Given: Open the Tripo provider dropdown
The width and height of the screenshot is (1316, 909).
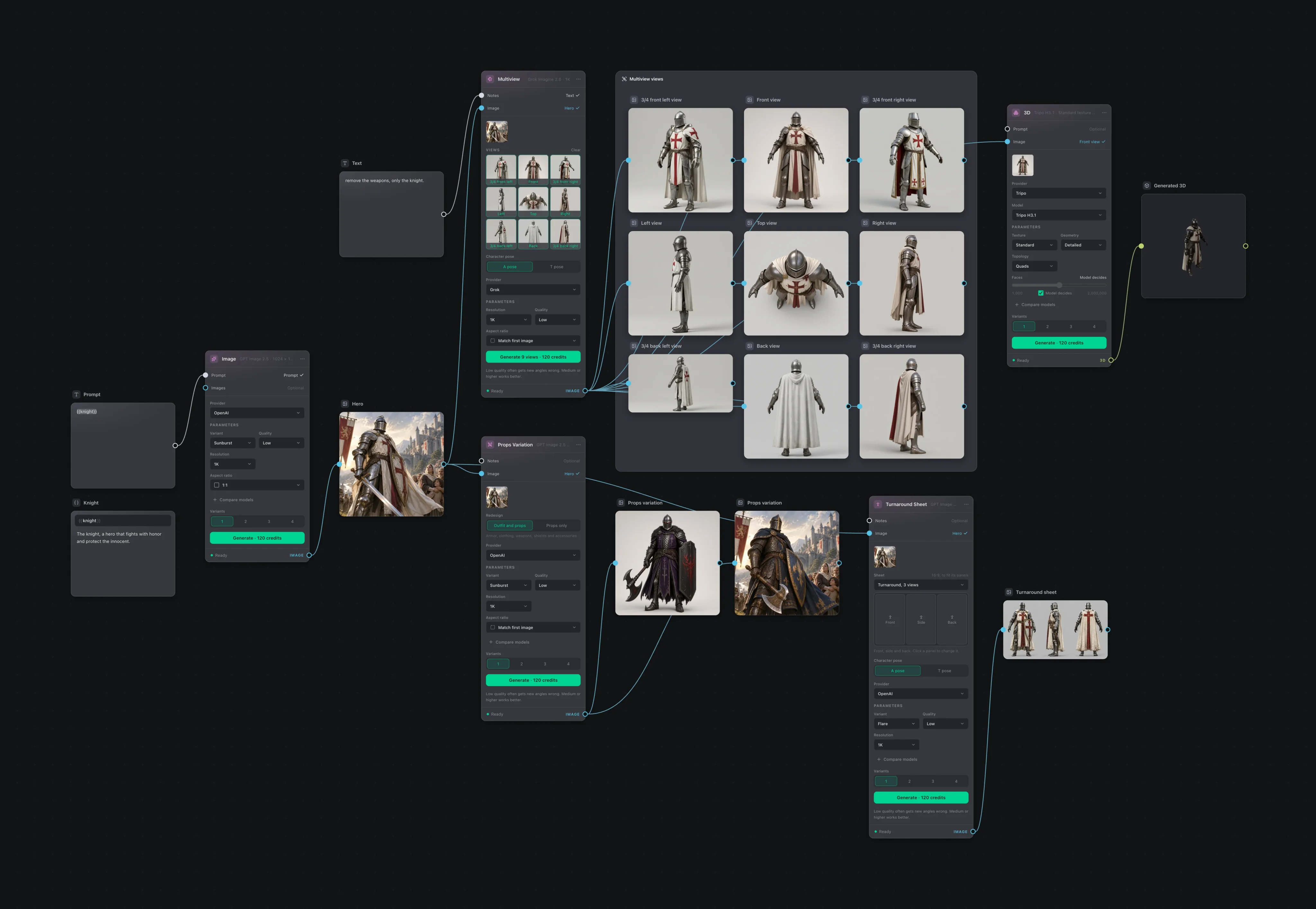Looking at the screenshot, I should tap(1059, 193).
